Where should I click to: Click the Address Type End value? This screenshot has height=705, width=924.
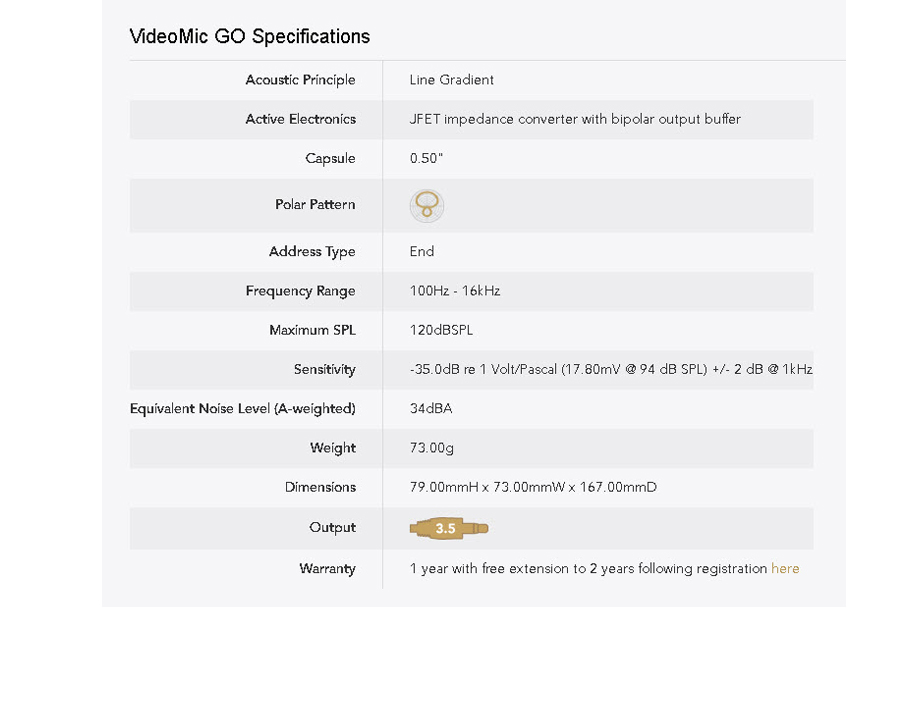tap(422, 251)
